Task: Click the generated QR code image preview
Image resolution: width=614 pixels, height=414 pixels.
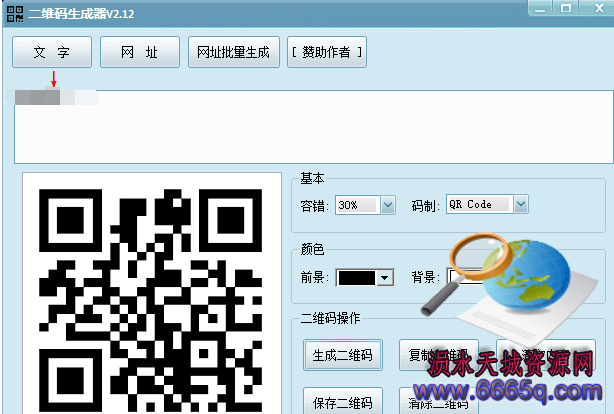Action: (152, 293)
